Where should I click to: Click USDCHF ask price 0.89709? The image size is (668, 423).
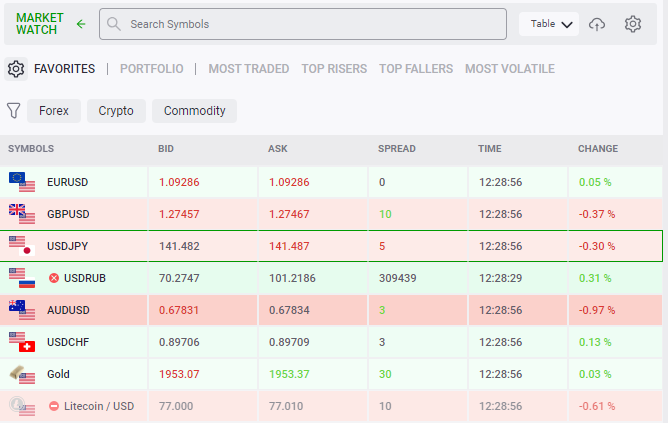289,342
